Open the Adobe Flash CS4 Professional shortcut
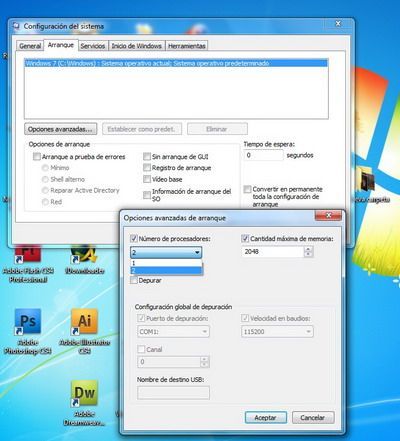Screen dimensions: 400x441 coord(28,254)
